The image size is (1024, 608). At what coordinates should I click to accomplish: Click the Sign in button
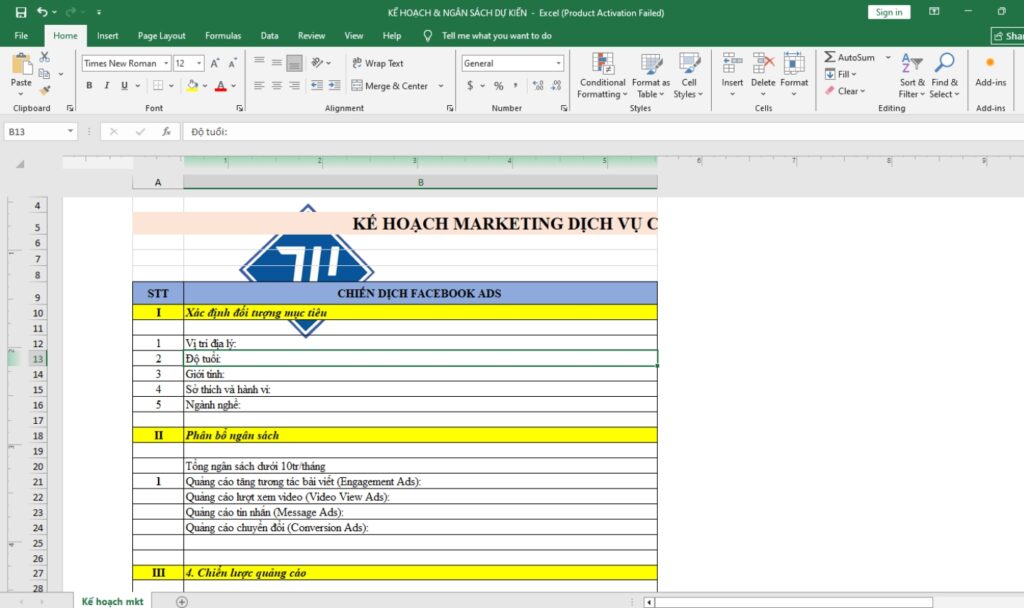[x=888, y=12]
